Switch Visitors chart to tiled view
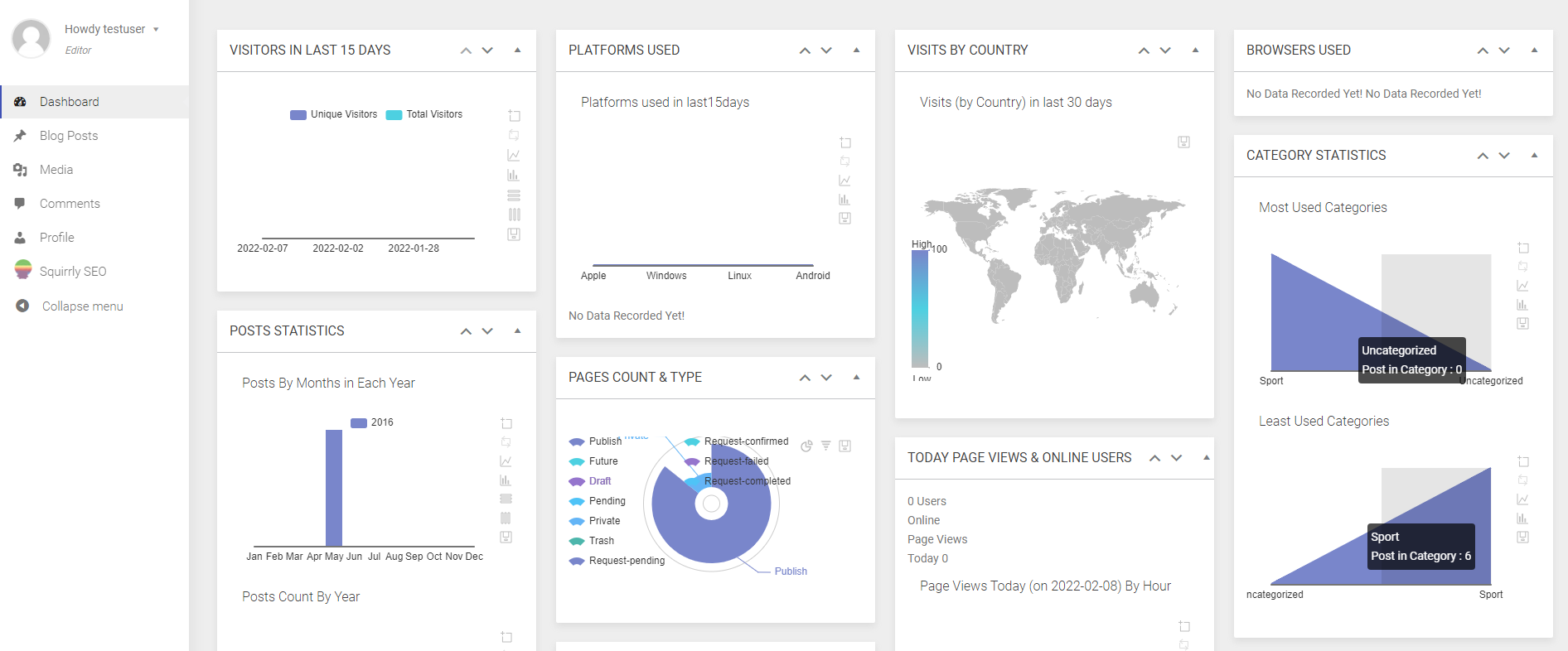Viewport: 1568px width, 651px height. [514, 215]
